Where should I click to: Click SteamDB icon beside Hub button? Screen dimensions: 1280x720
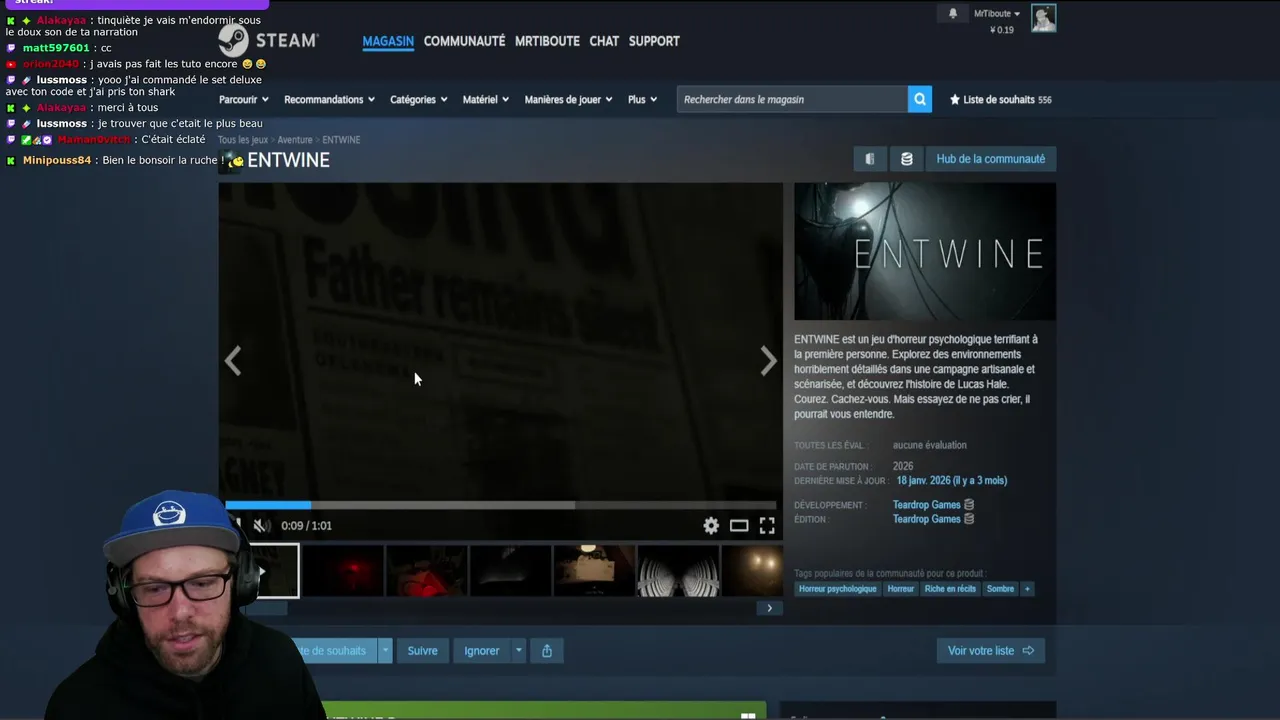tap(907, 159)
